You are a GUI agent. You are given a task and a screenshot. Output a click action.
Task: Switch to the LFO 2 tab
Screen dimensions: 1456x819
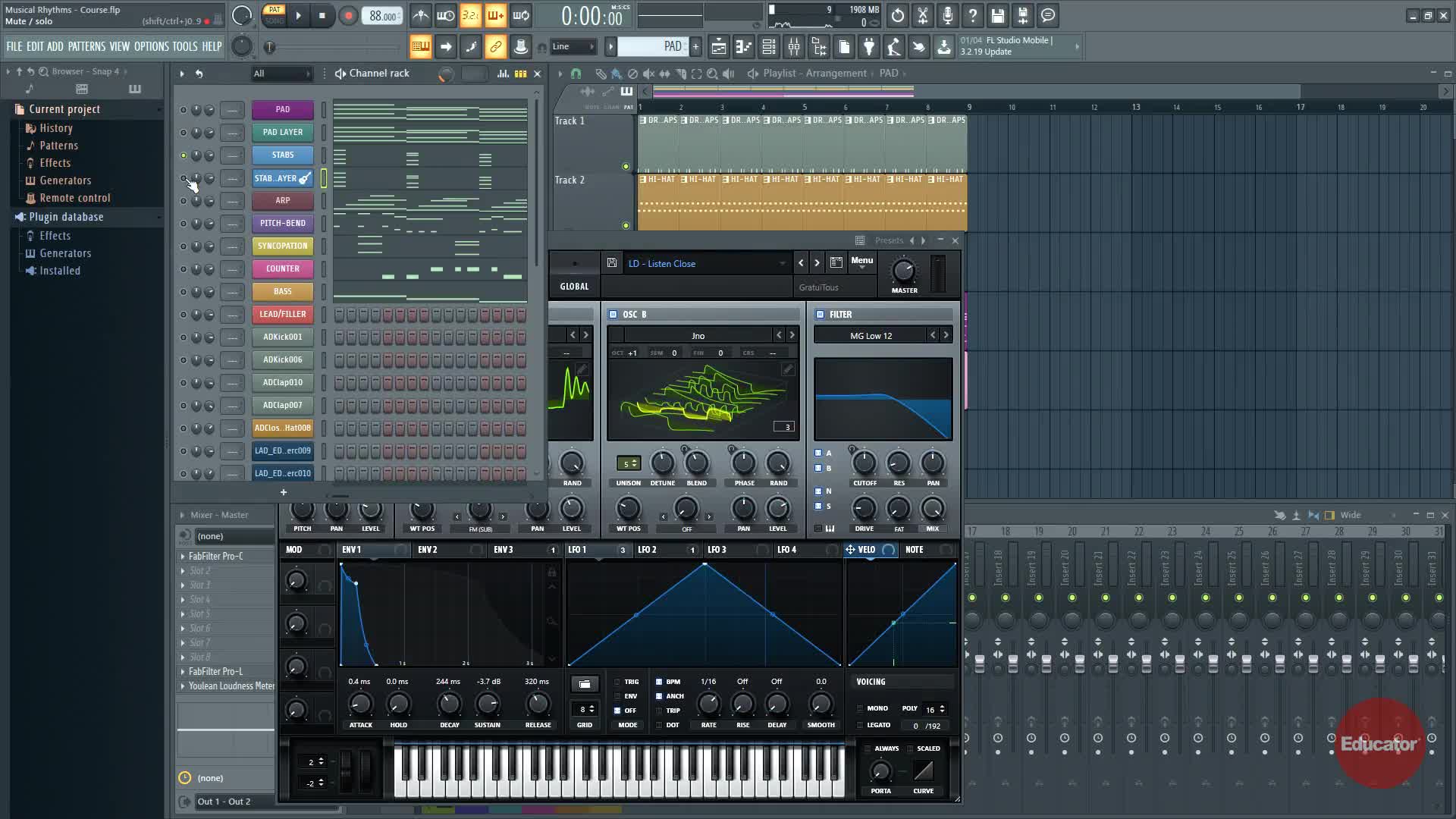coord(647,550)
